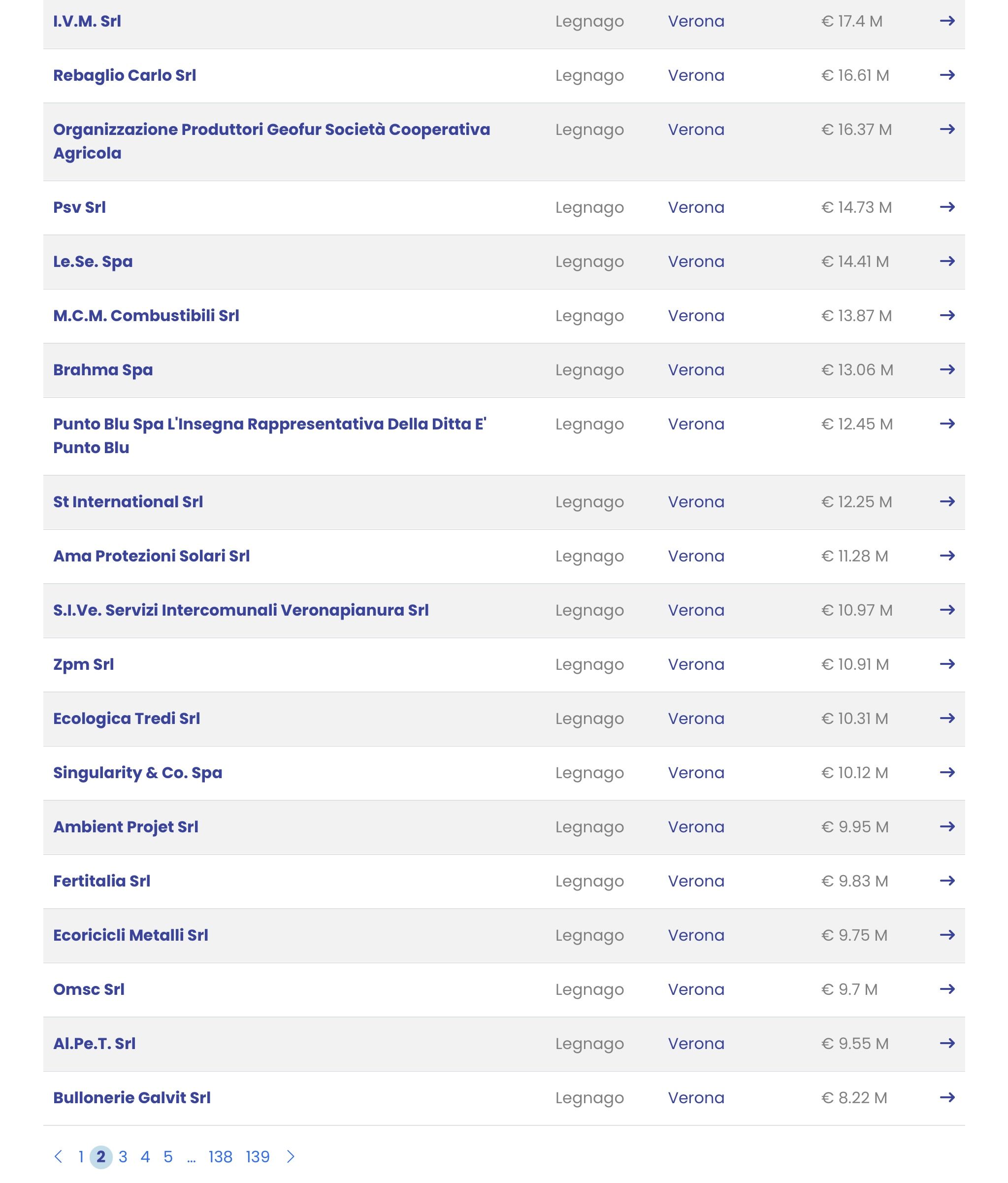Click the arrow for the S.I.Ve. Servizi Intercomunali row
Image resolution: width=1008 pixels, height=1183 pixels.
pos(947,610)
